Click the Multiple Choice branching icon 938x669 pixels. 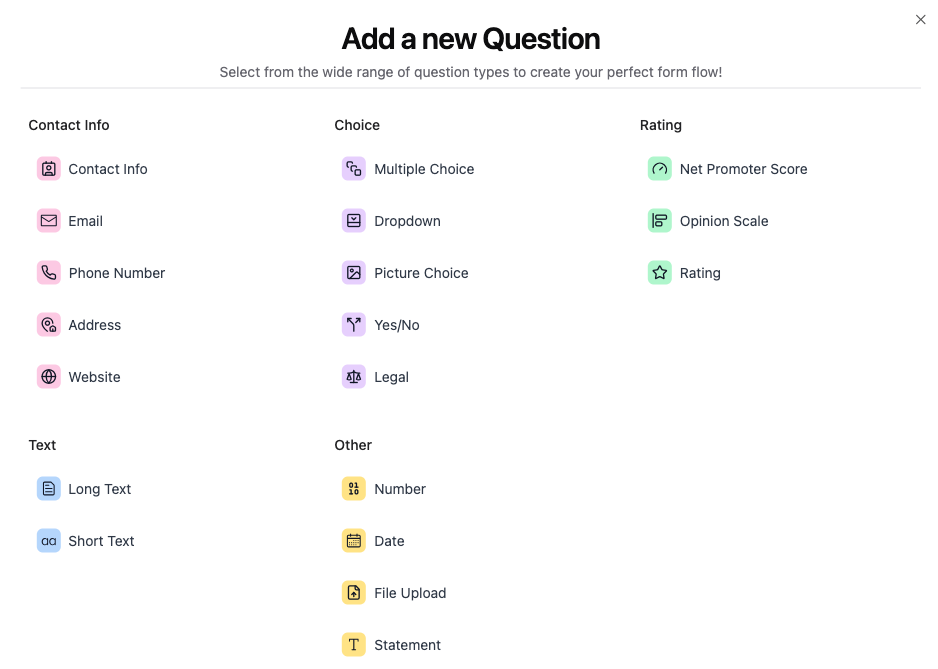coord(353,169)
